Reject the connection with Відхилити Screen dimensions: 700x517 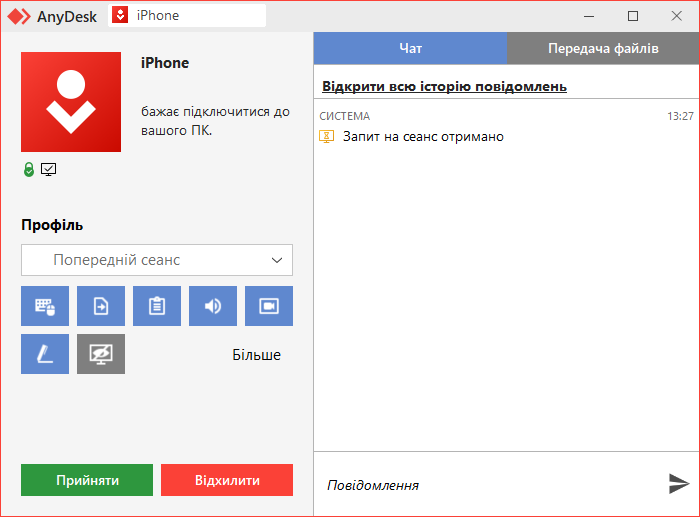pos(227,480)
